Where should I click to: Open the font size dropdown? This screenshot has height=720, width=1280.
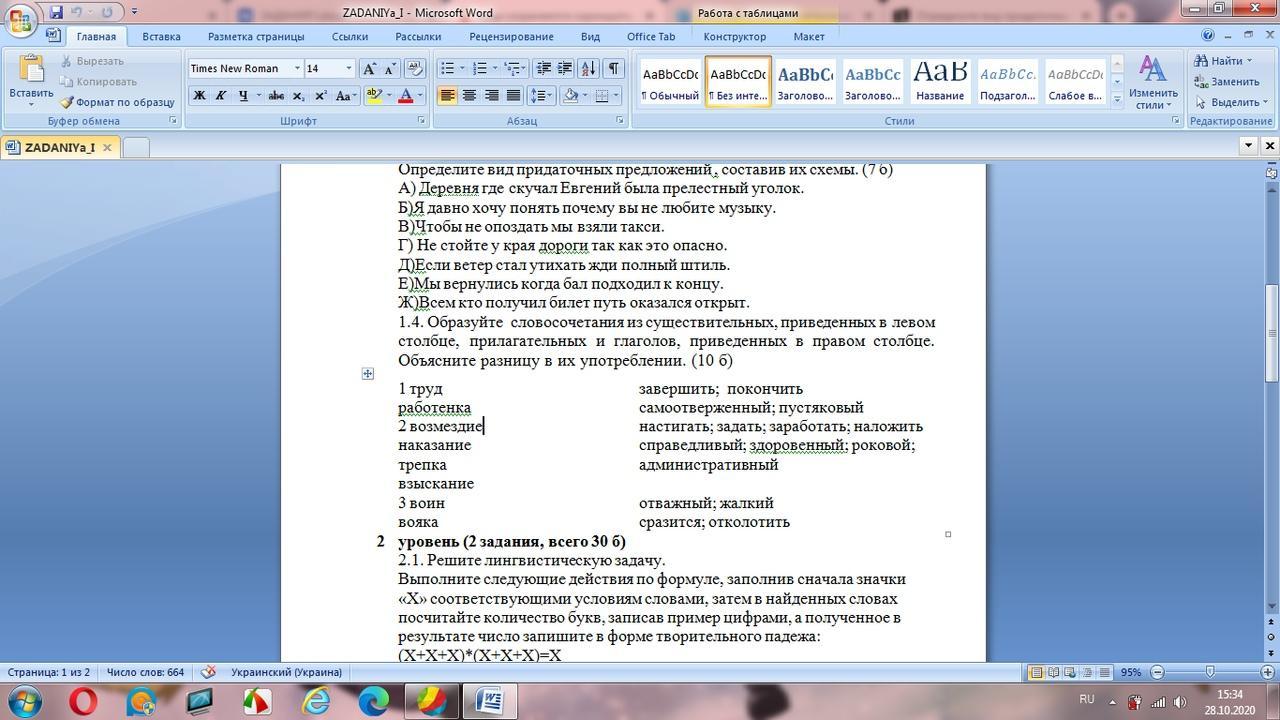[x=348, y=68]
